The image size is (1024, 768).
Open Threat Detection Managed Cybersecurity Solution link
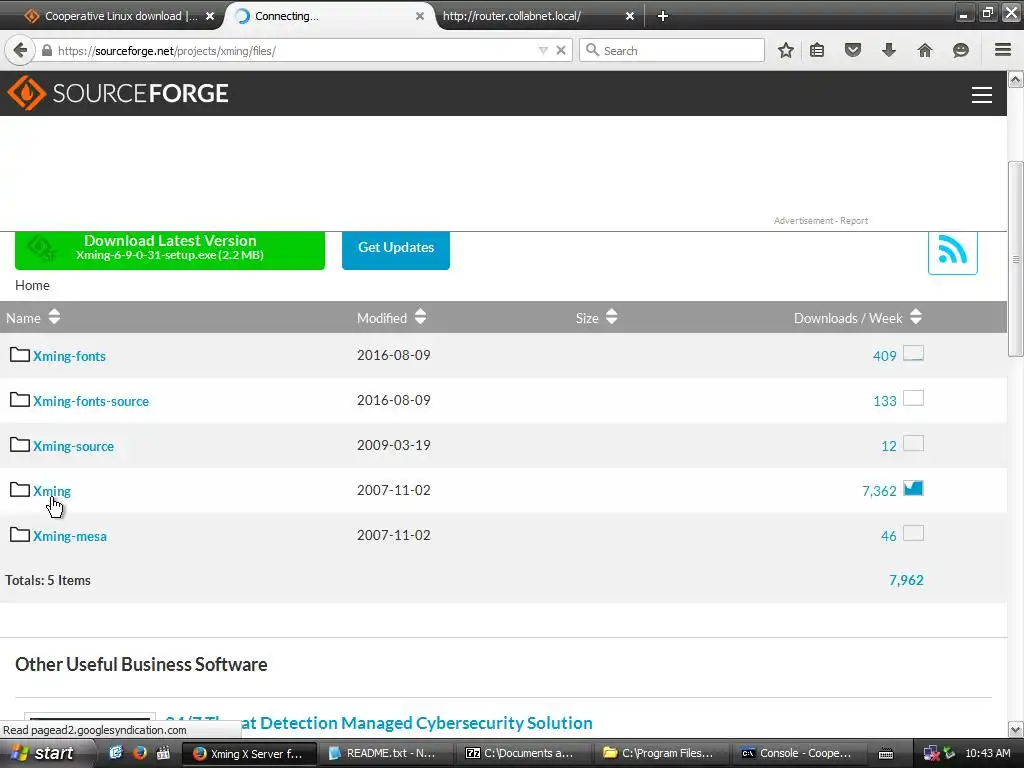379,723
